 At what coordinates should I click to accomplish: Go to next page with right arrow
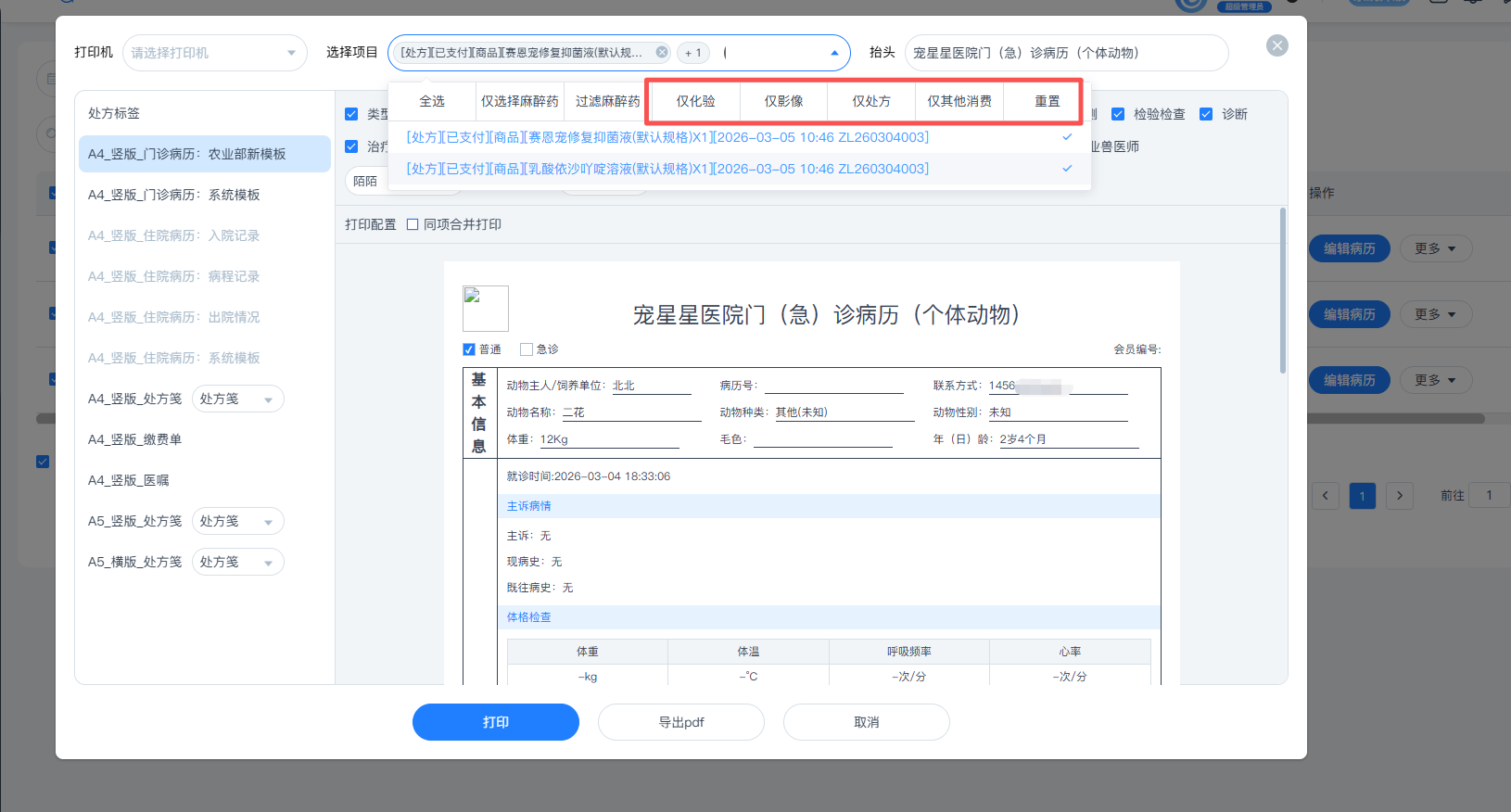tap(1399, 495)
